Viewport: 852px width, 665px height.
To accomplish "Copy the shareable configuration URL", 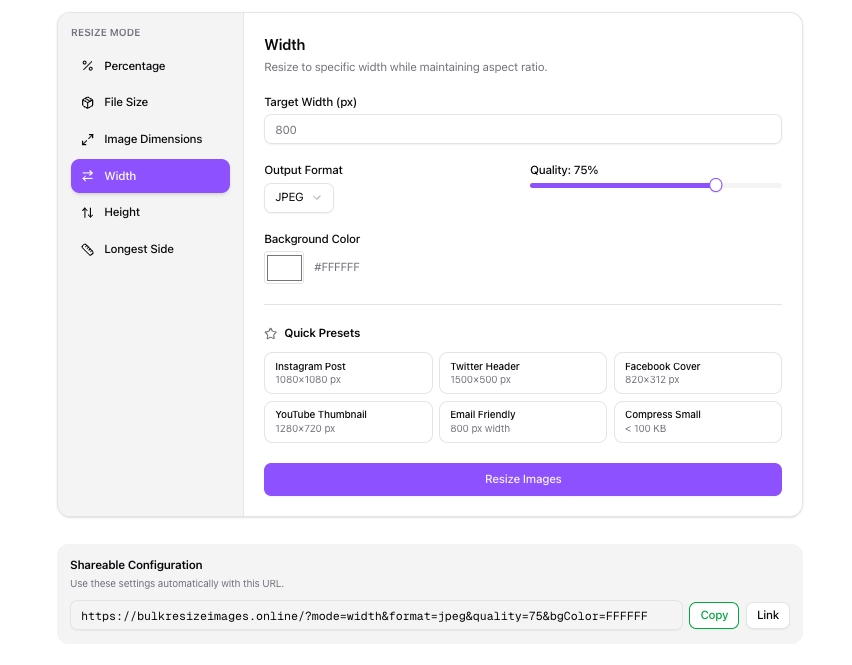I will pyautogui.click(x=713, y=615).
